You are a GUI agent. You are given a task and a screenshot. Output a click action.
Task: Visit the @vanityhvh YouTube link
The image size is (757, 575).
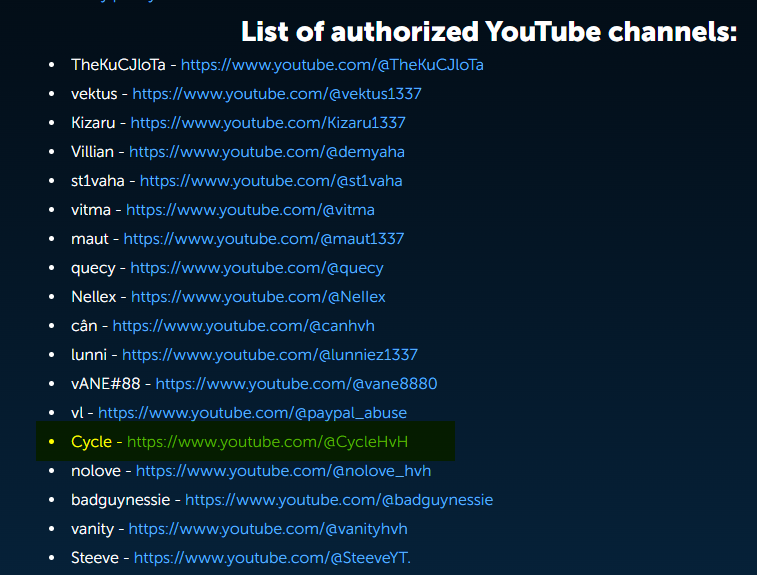(x=268, y=529)
